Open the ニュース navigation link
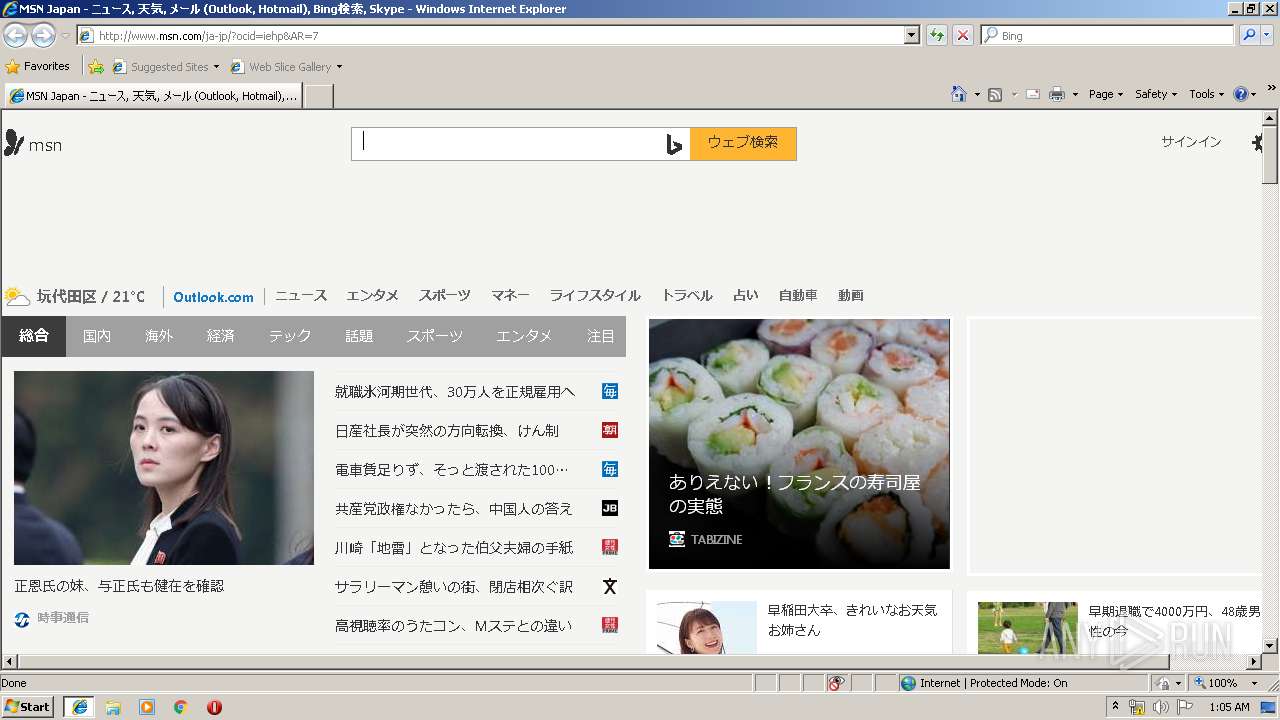1280x720 pixels. [x=301, y=296]
